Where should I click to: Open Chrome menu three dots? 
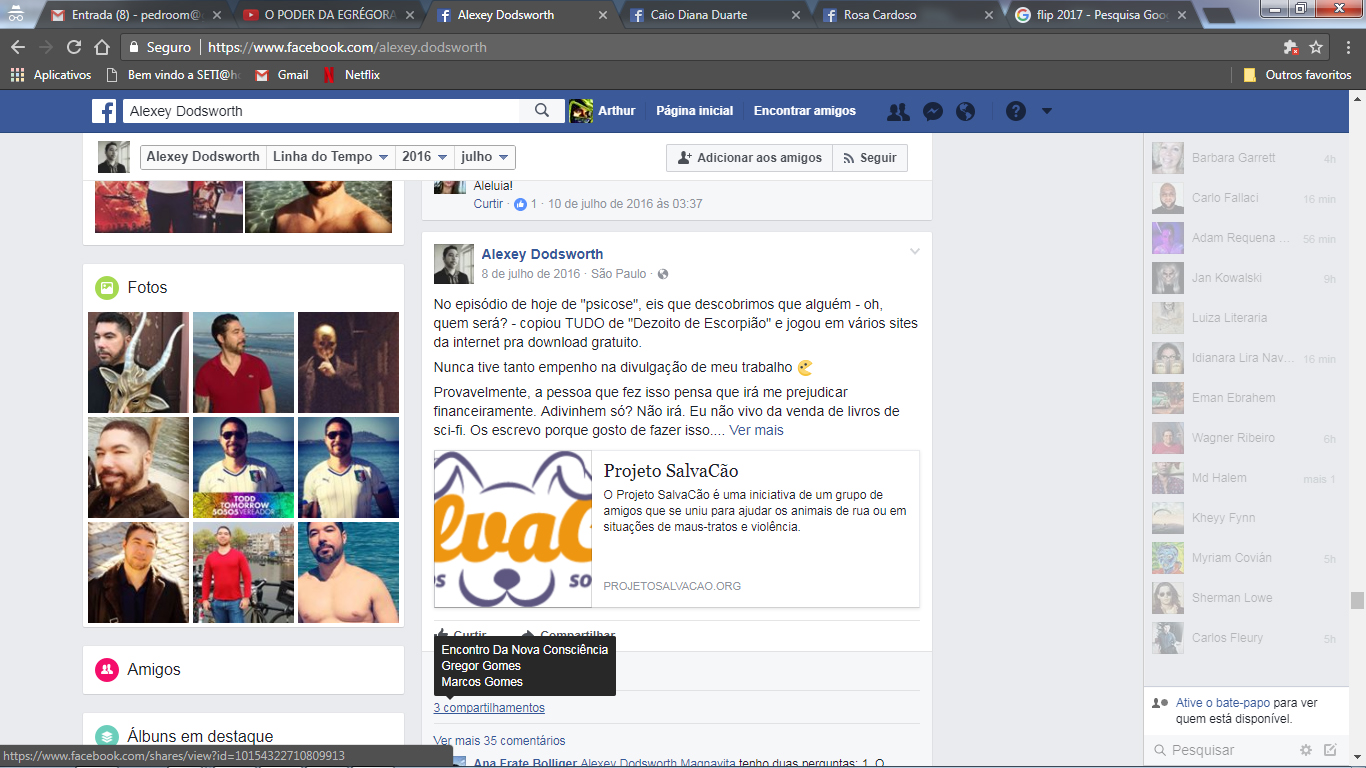(x=1346, y=47)
